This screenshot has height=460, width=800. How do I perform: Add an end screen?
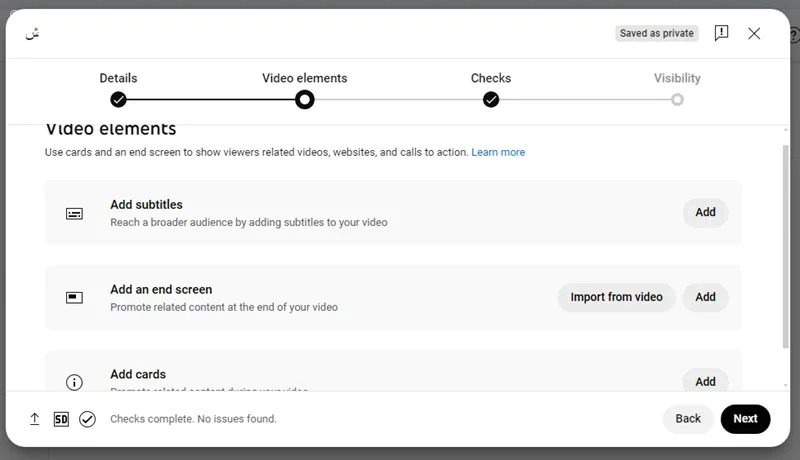705,297
